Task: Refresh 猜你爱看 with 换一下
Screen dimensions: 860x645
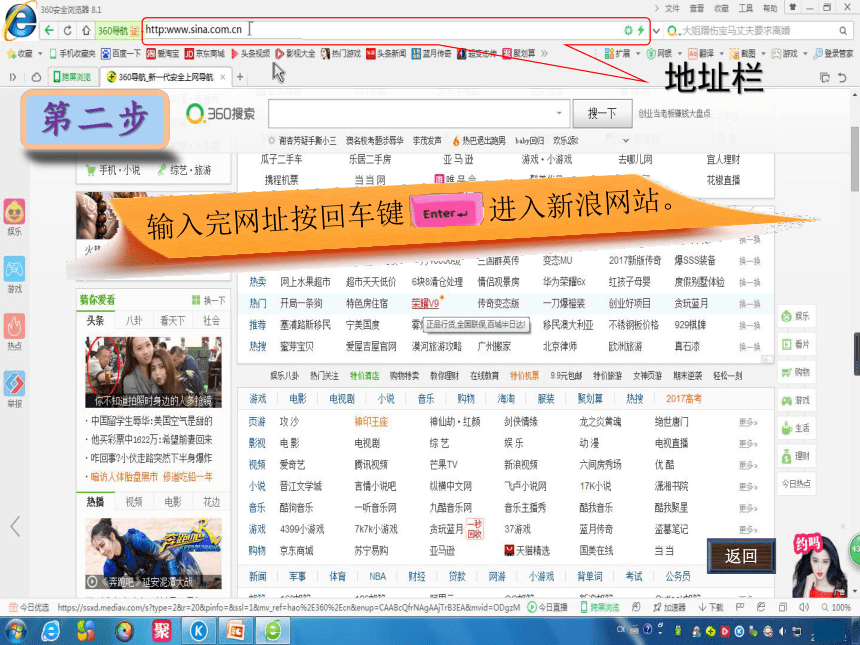Action: (x=209, y=300)
